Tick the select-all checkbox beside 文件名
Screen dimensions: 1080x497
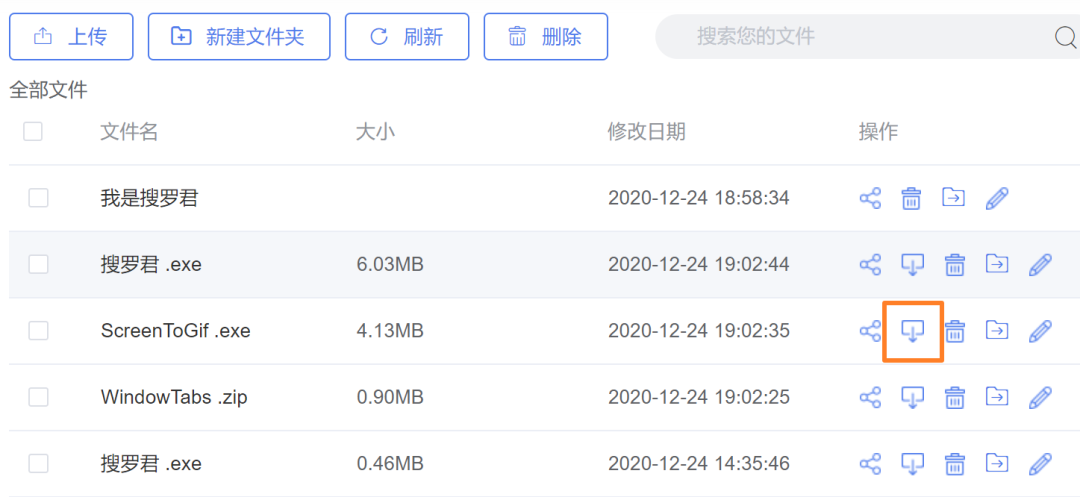[x=32, y=131]
